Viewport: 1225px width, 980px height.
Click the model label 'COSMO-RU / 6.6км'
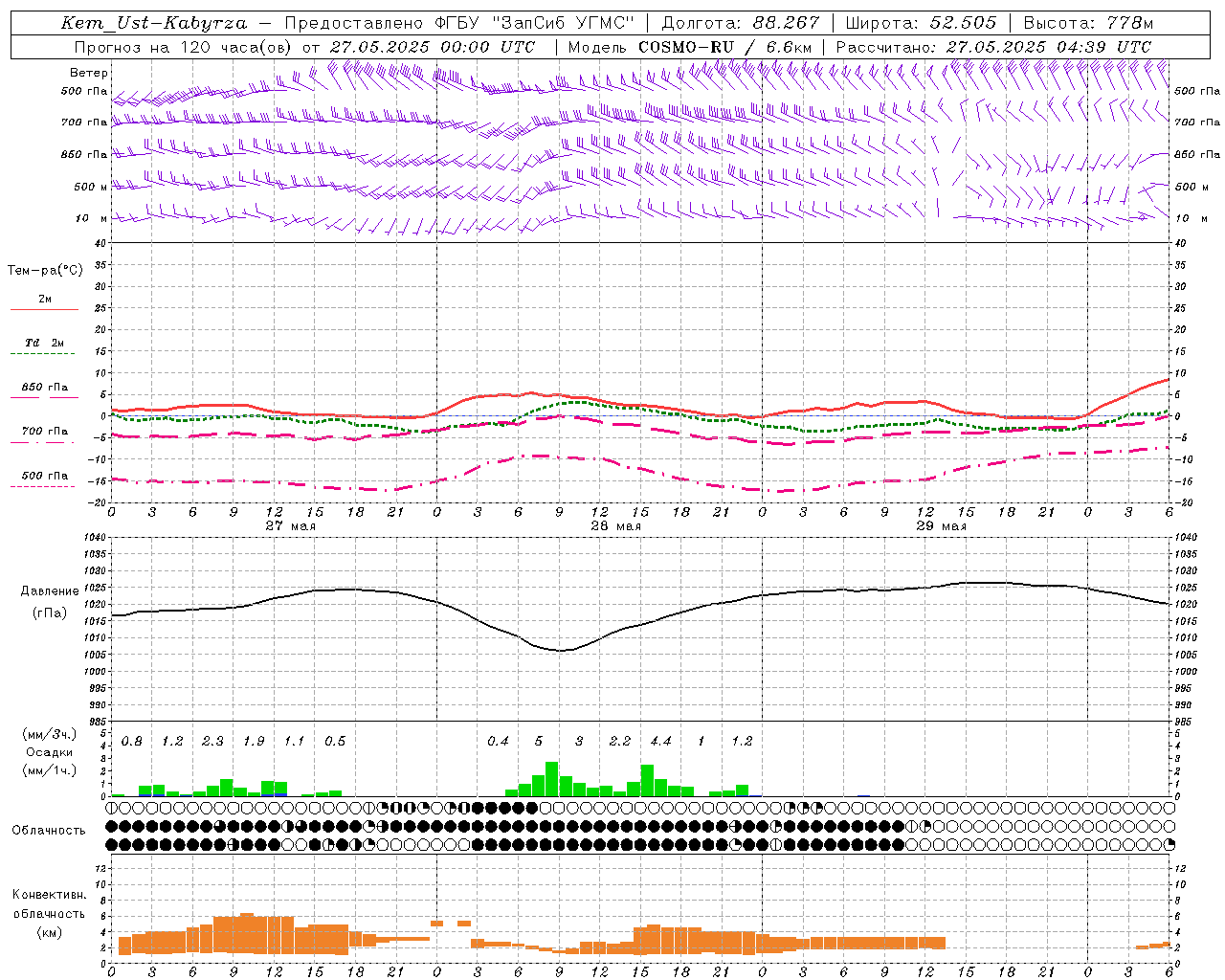point(724,47)
